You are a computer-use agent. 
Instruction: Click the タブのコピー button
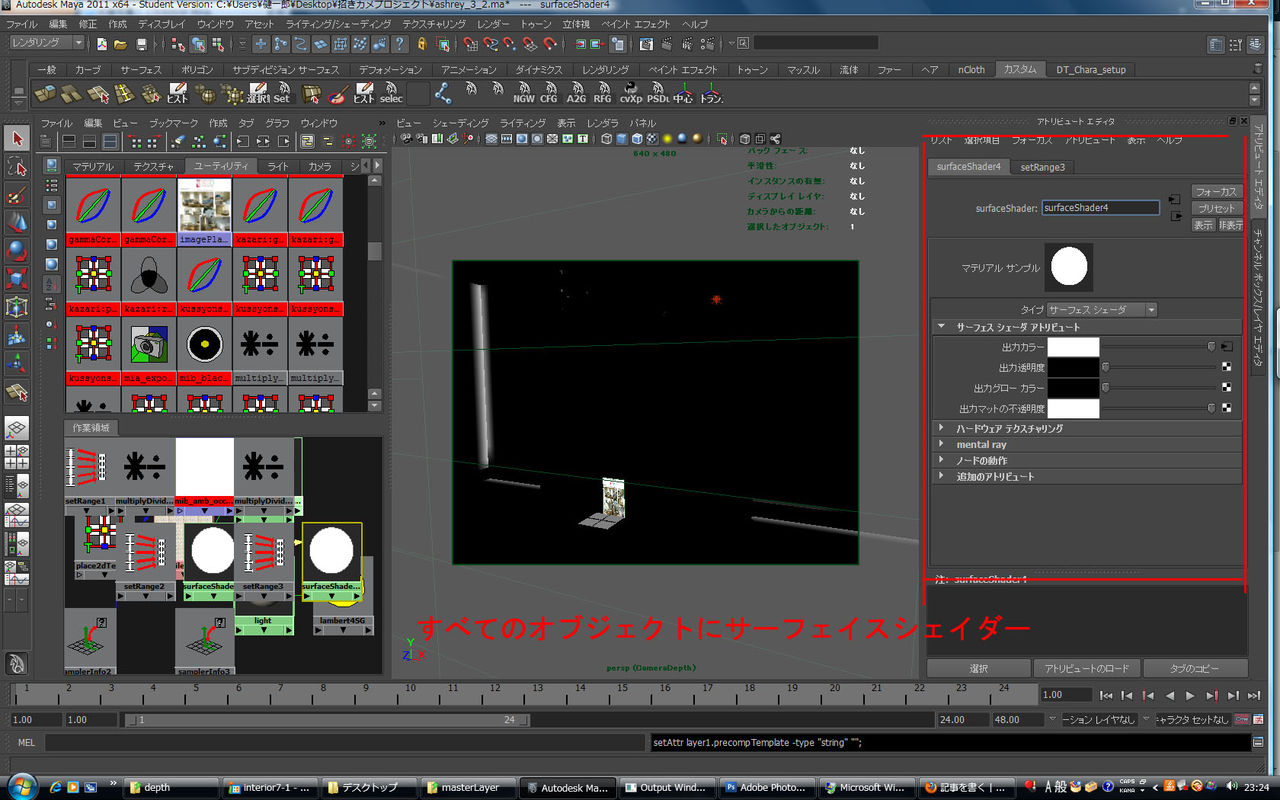(1195, 668)
